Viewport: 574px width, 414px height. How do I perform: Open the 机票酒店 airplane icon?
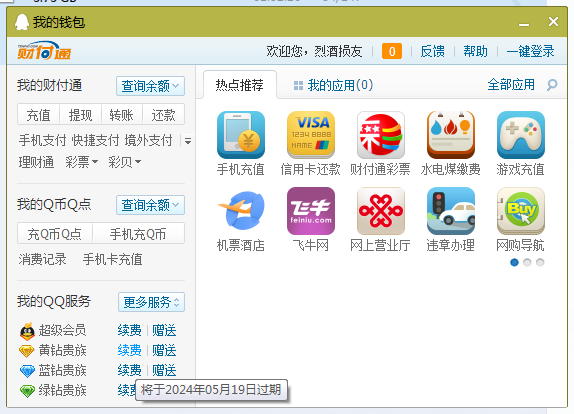tap(241, 211)
